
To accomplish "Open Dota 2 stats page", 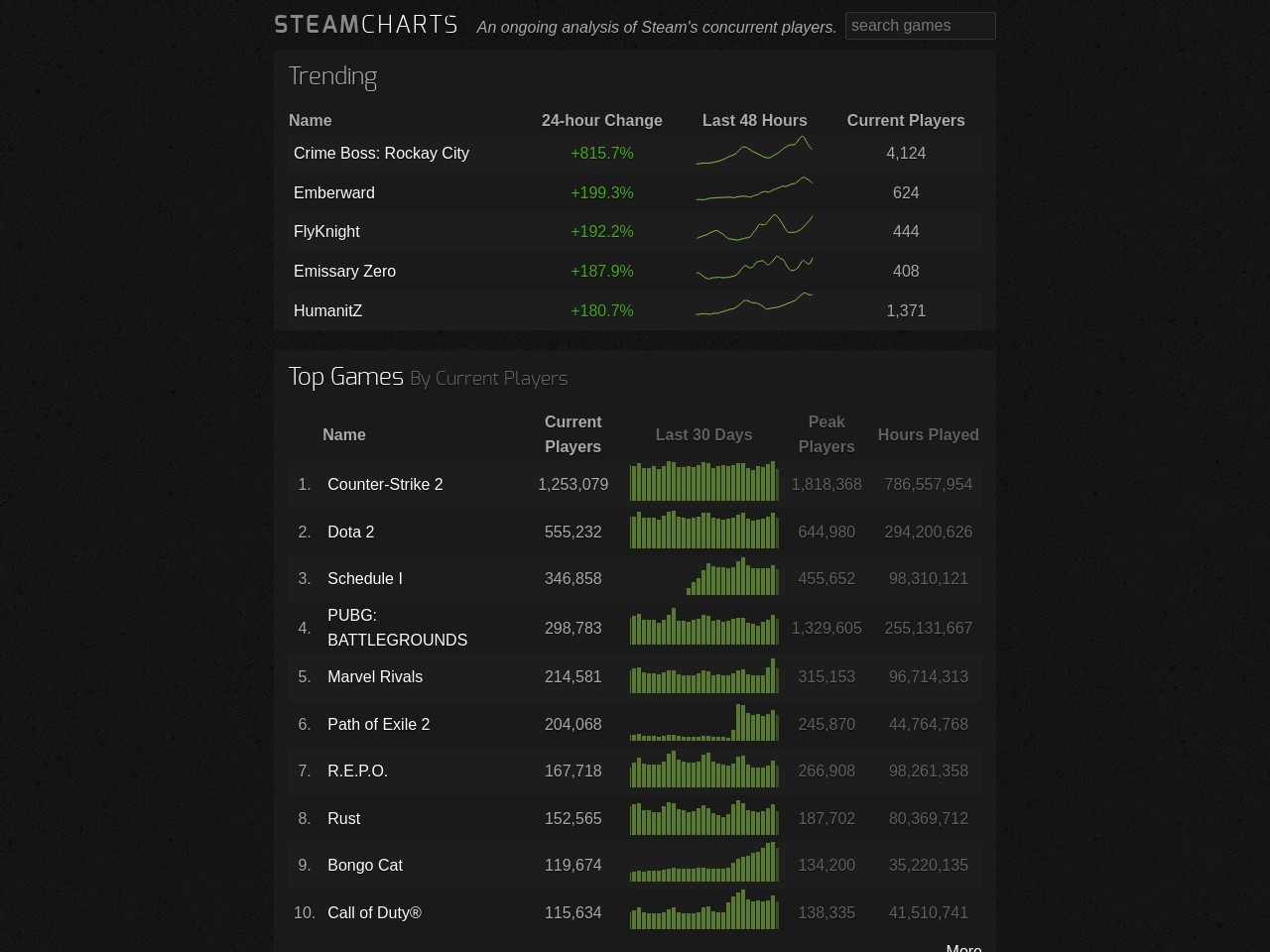I will click(350, 532).
